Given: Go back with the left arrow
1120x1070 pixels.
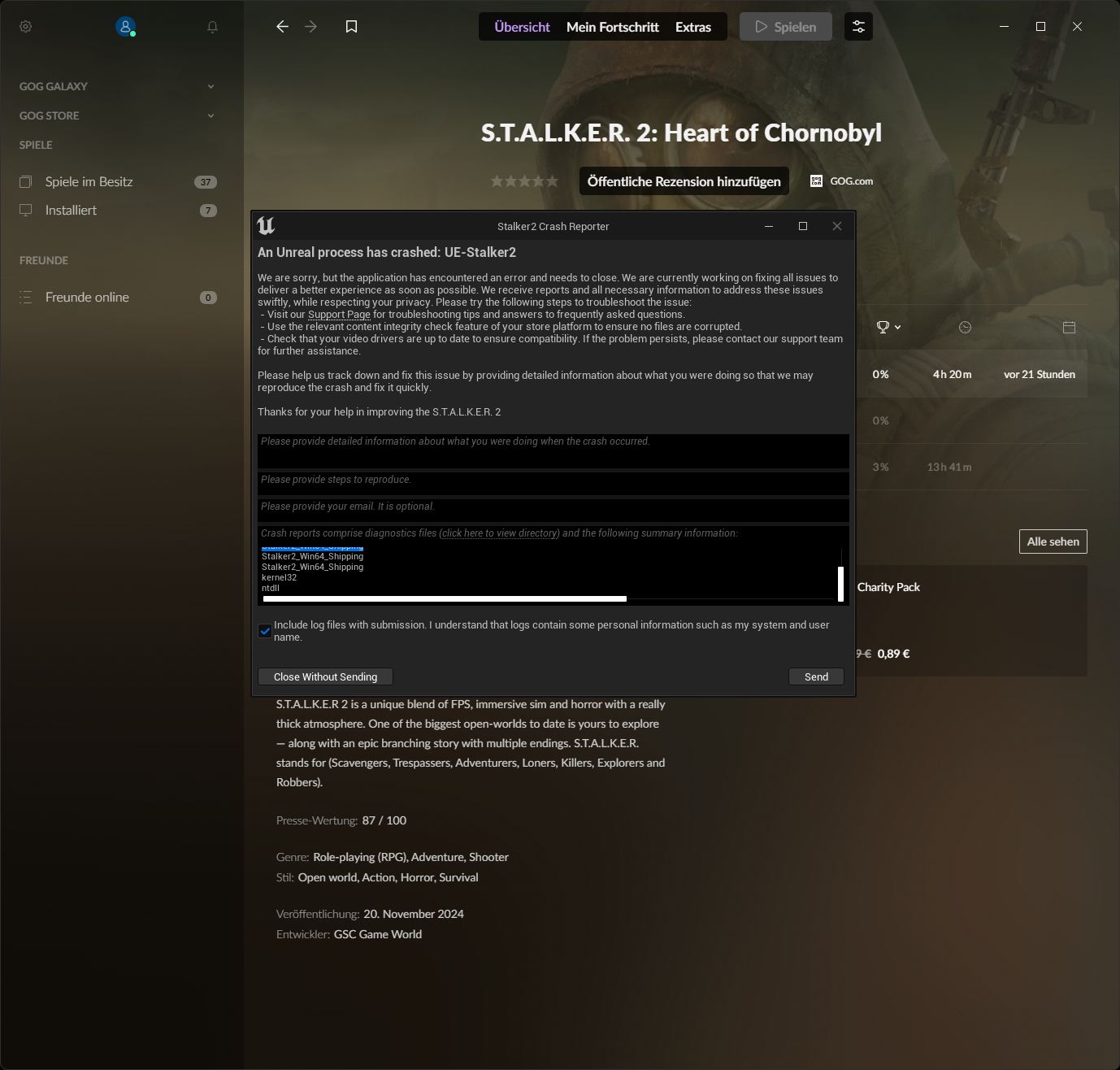Looking at the screenshot, I should [x=282, y=27].
